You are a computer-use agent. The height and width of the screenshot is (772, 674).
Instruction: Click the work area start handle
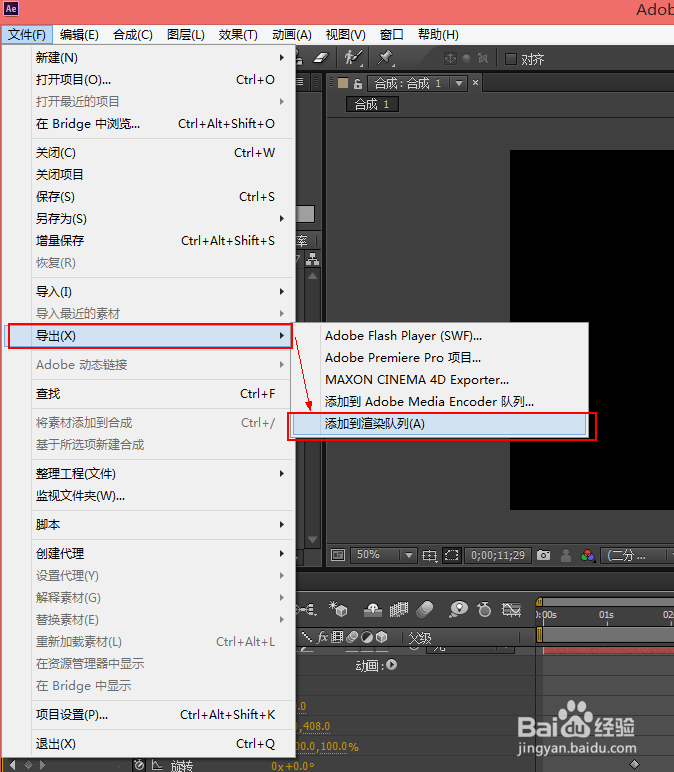[x=539, y=635]
